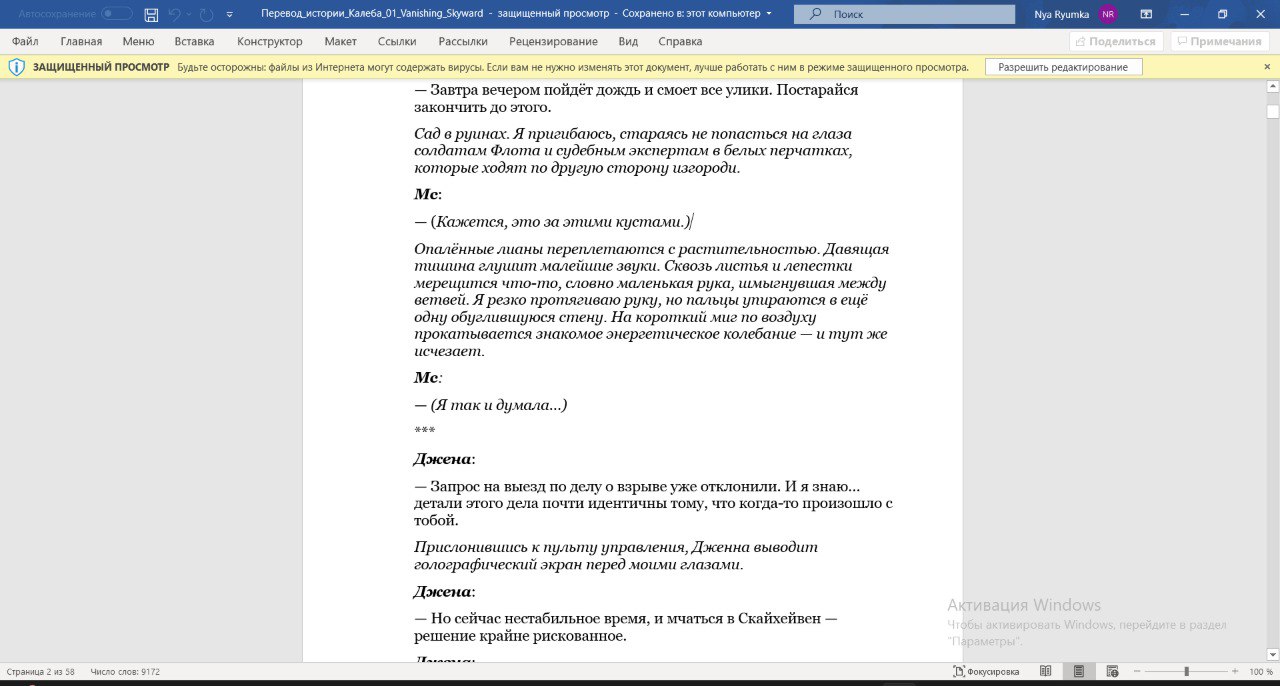This screenshot has width=1280, height=686.
Task: Click the zoom slider handle
Action: [1186, 672]
